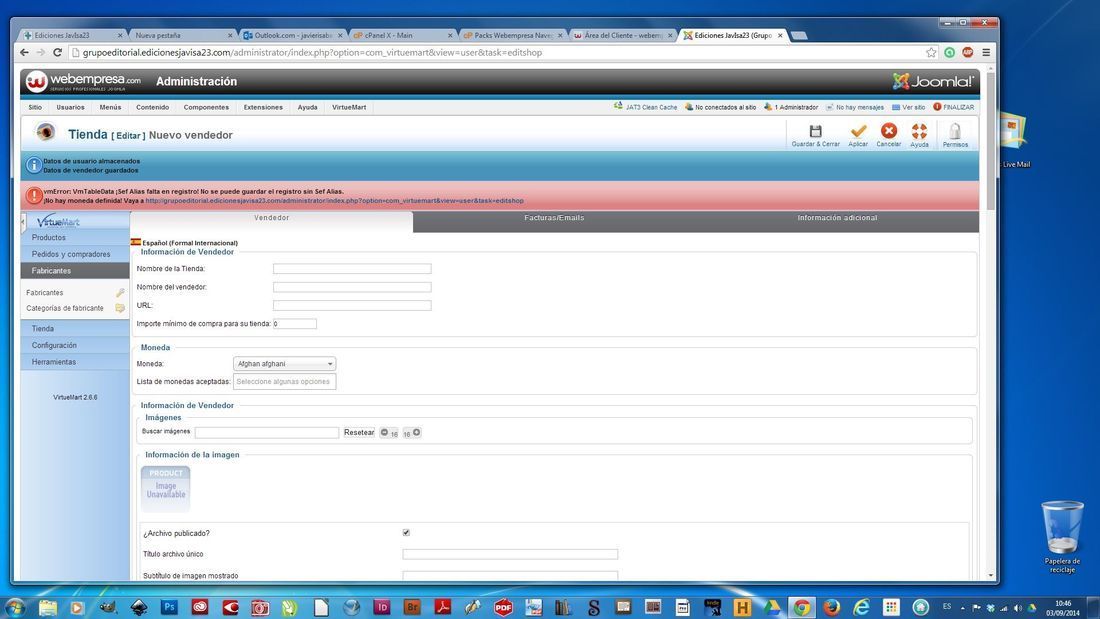1100x619 pixels.
Task: Click the Cancelar red X icon
Action: point(889,131)
